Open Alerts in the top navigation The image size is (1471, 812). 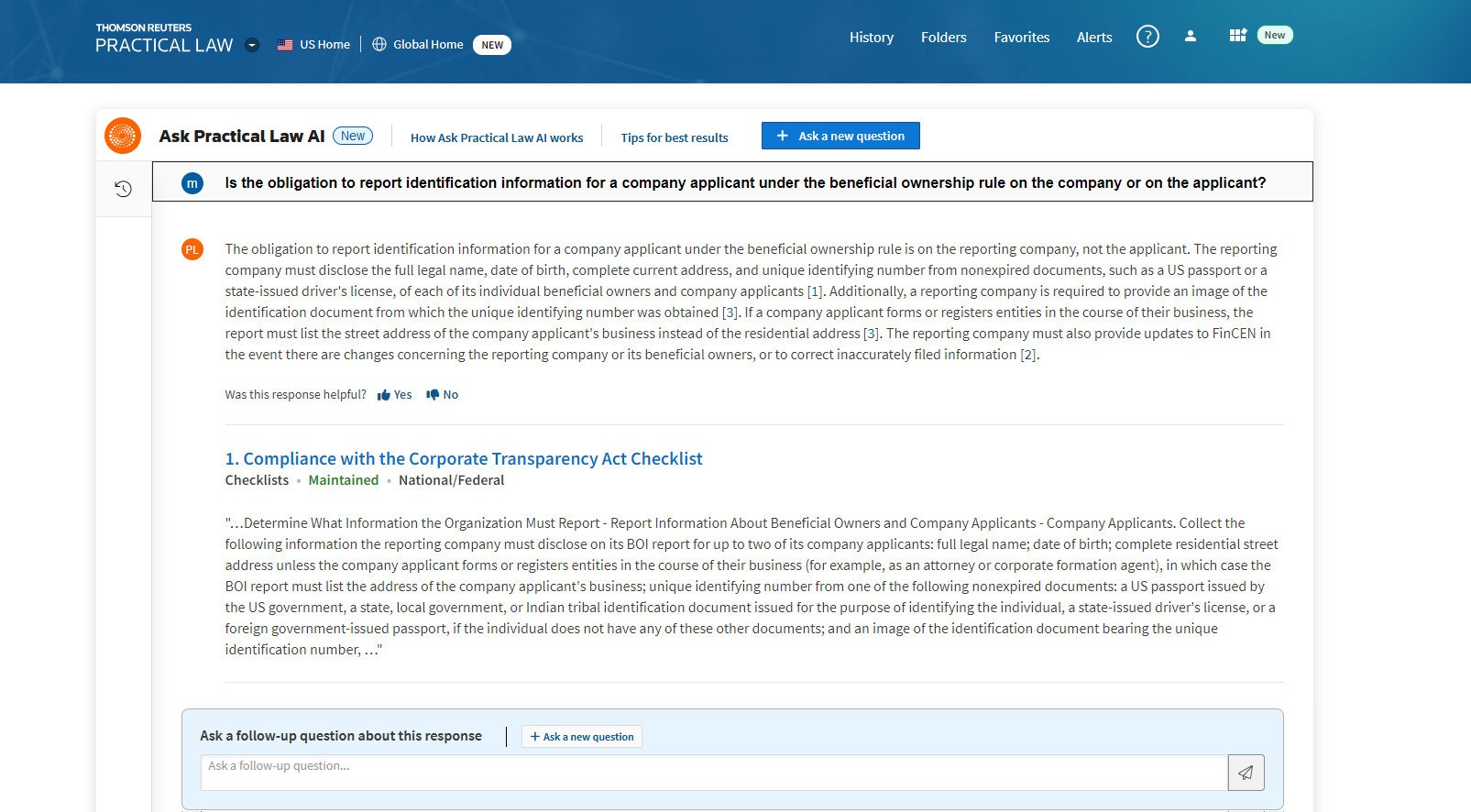pyautogui.click(x=1093, y=38)
